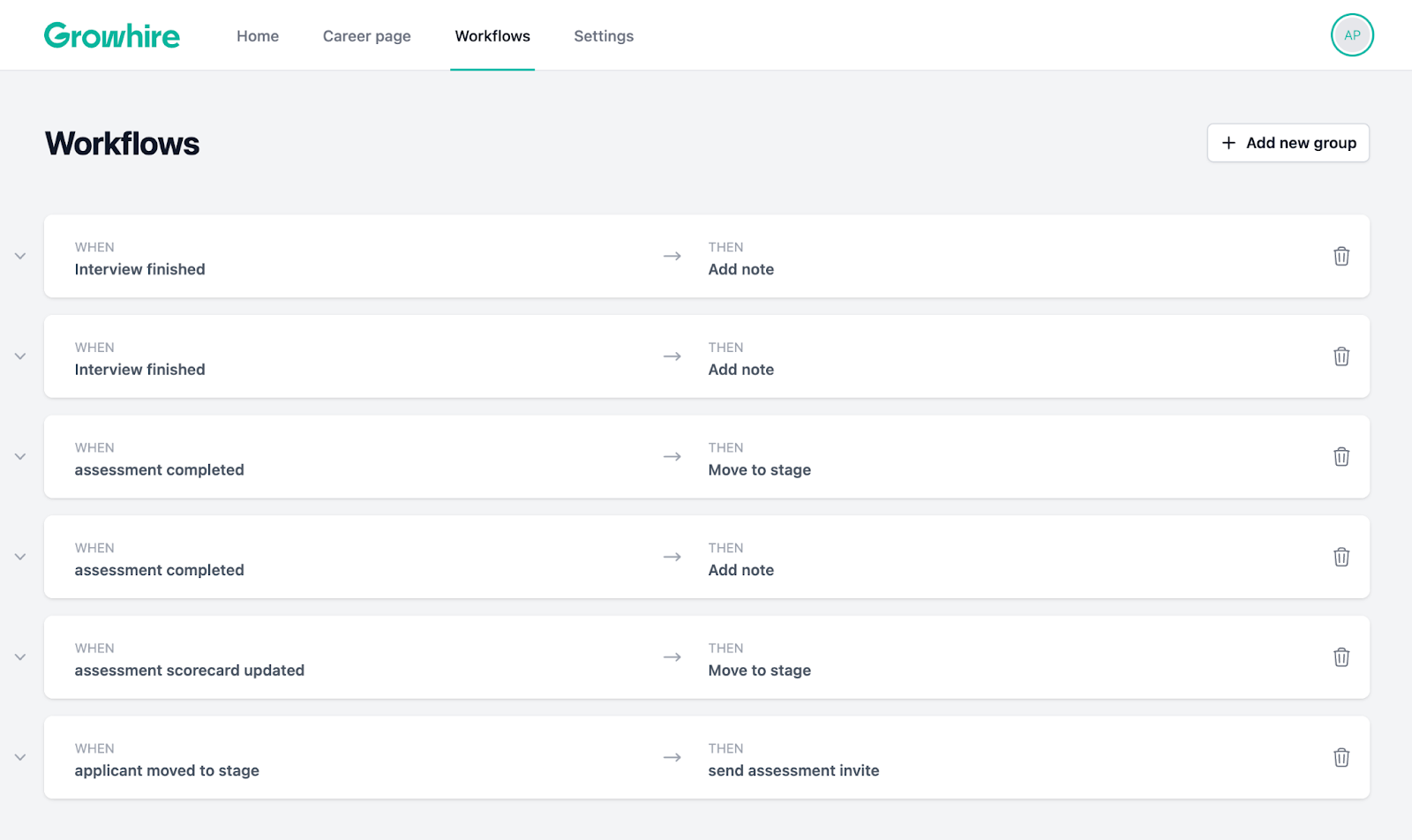Click the 'applicant moved to stage' trigger text

point(167,771)
